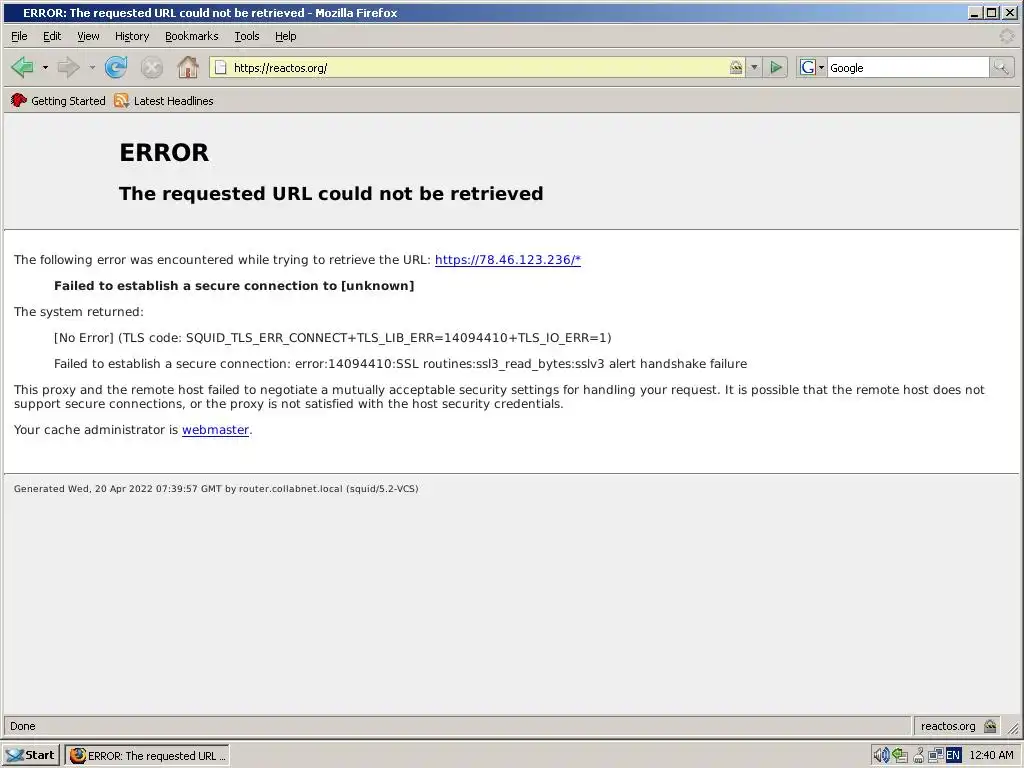Click the webmaster link
Screen dimensions: 1024x768
(216, 430)
